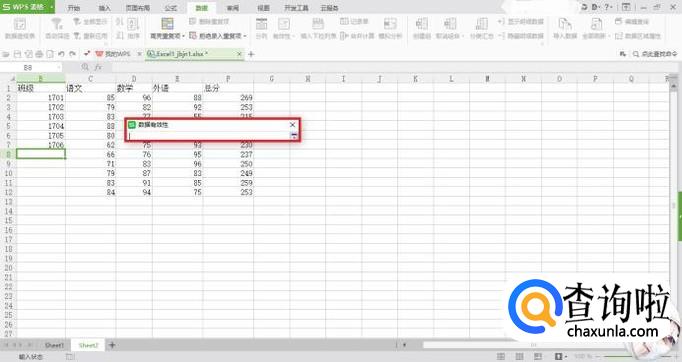Switch to the Sheet1 worksheet tab
Viewport: 682px width, 362px height.
(x=54, y=345)
